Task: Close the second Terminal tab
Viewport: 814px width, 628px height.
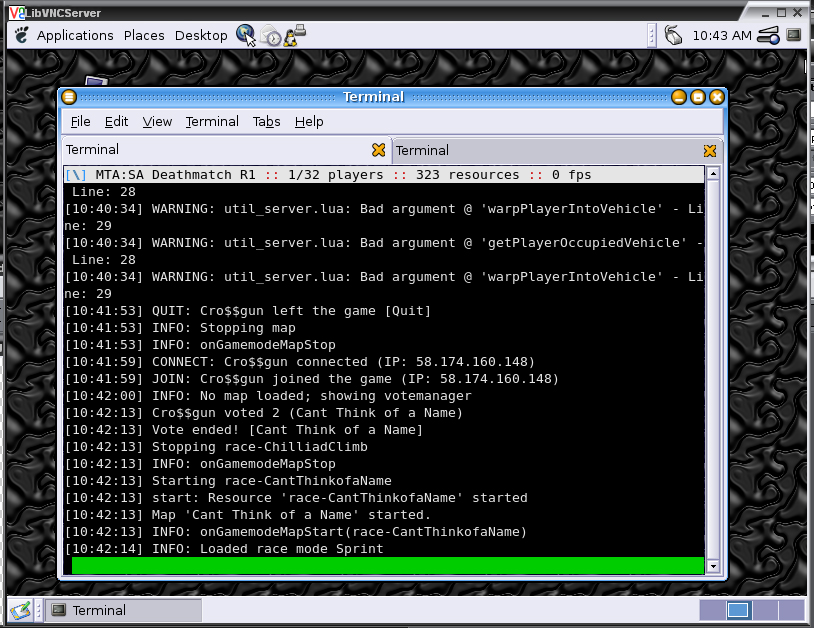Action: (x=709, y=151)
